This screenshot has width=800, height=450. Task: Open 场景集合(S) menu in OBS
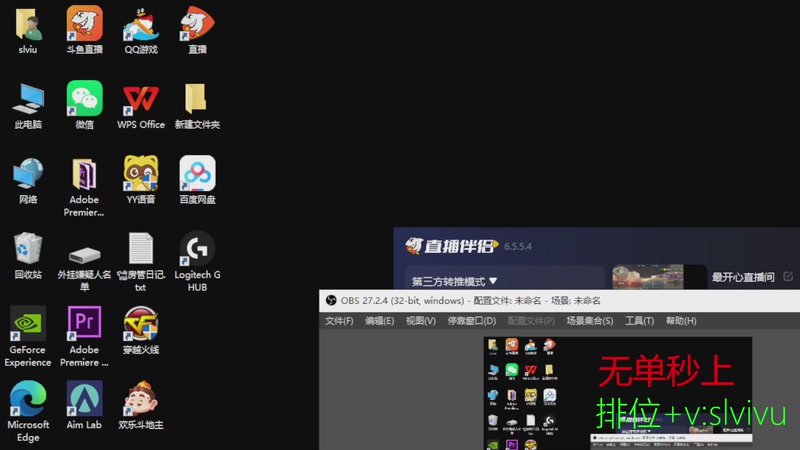[x=590, y=321]
